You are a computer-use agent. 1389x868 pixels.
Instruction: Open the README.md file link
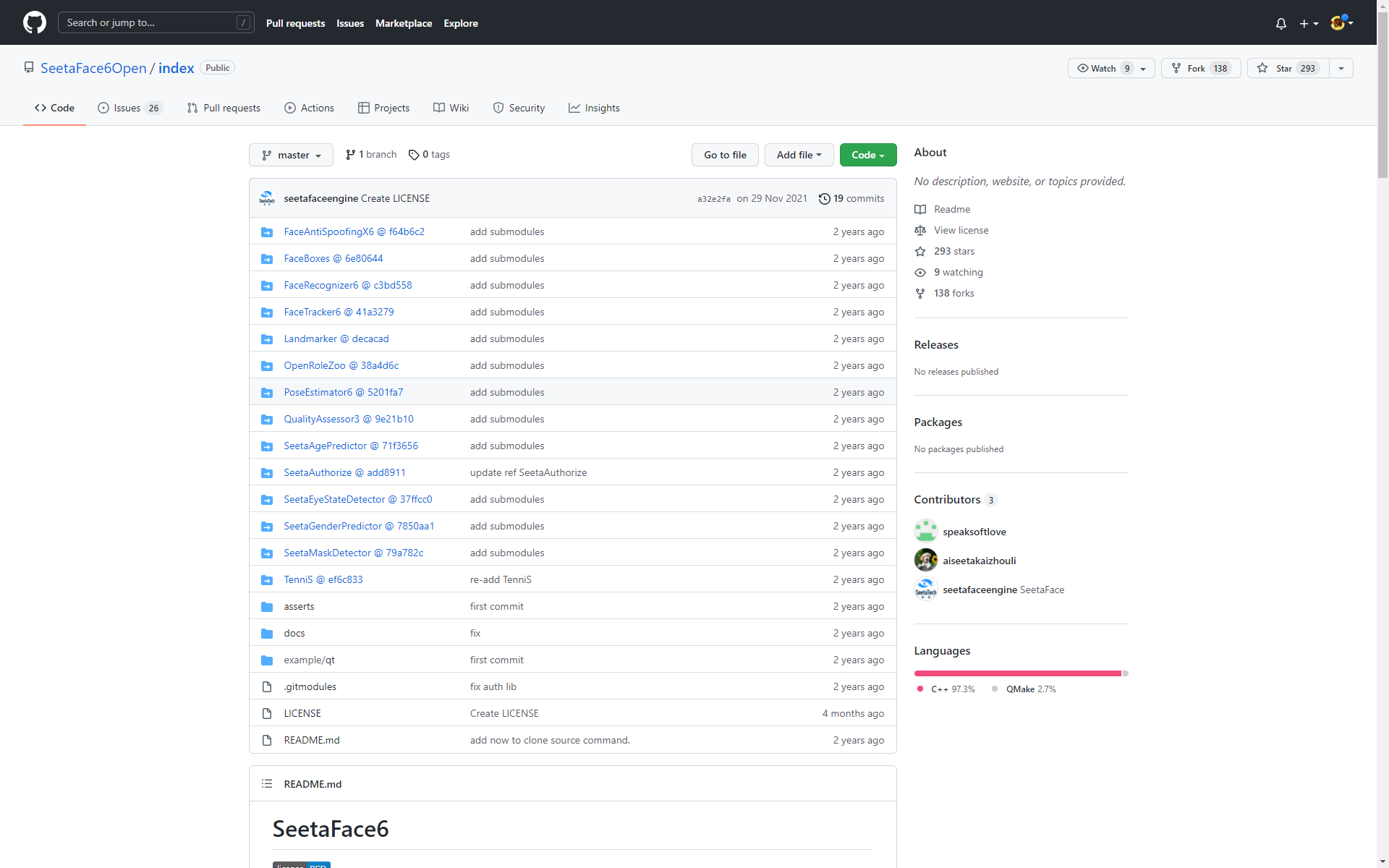click(x=312, y=740)
